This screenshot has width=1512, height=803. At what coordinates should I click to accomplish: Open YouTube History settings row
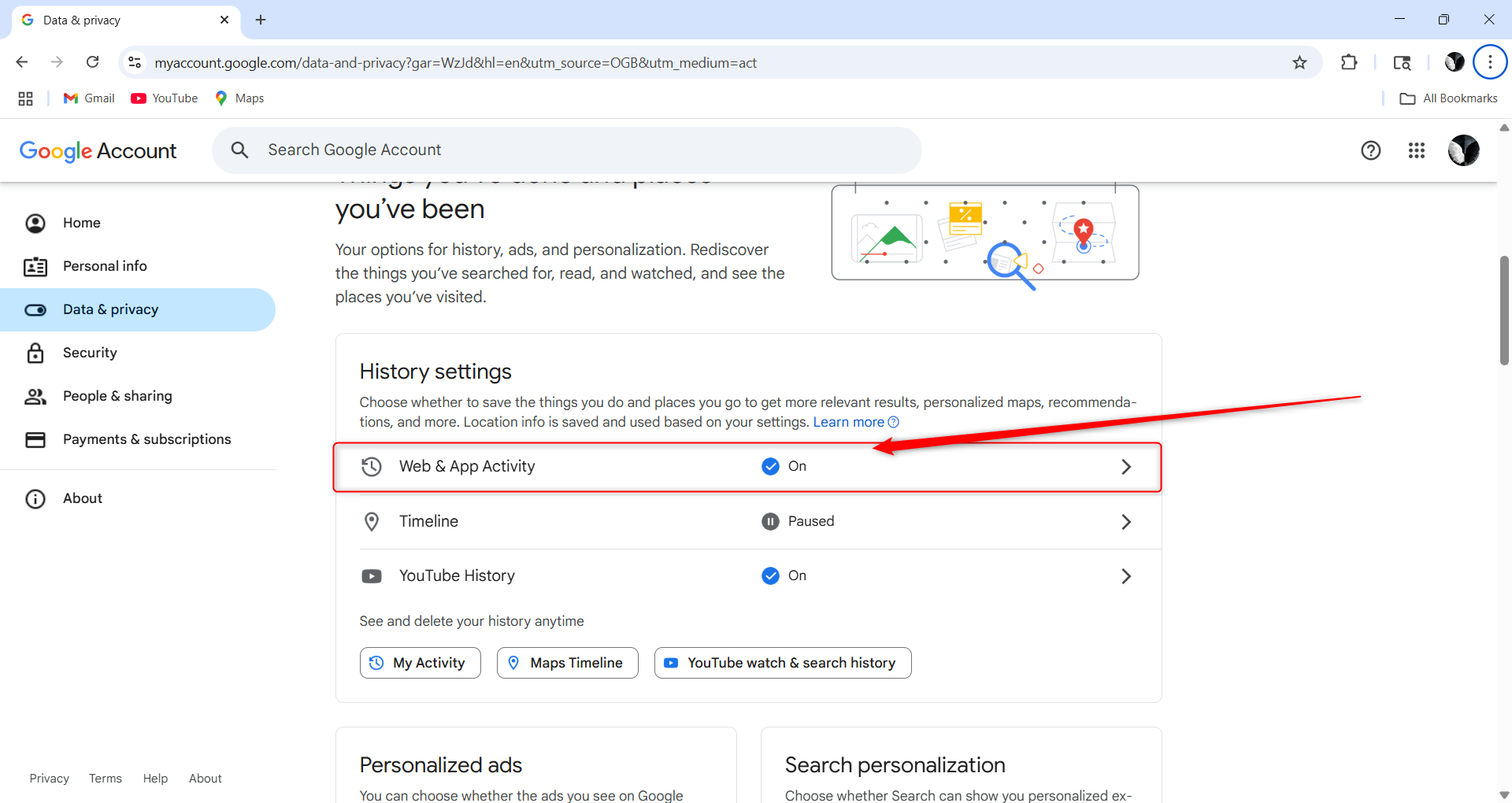tap(747, 576)
